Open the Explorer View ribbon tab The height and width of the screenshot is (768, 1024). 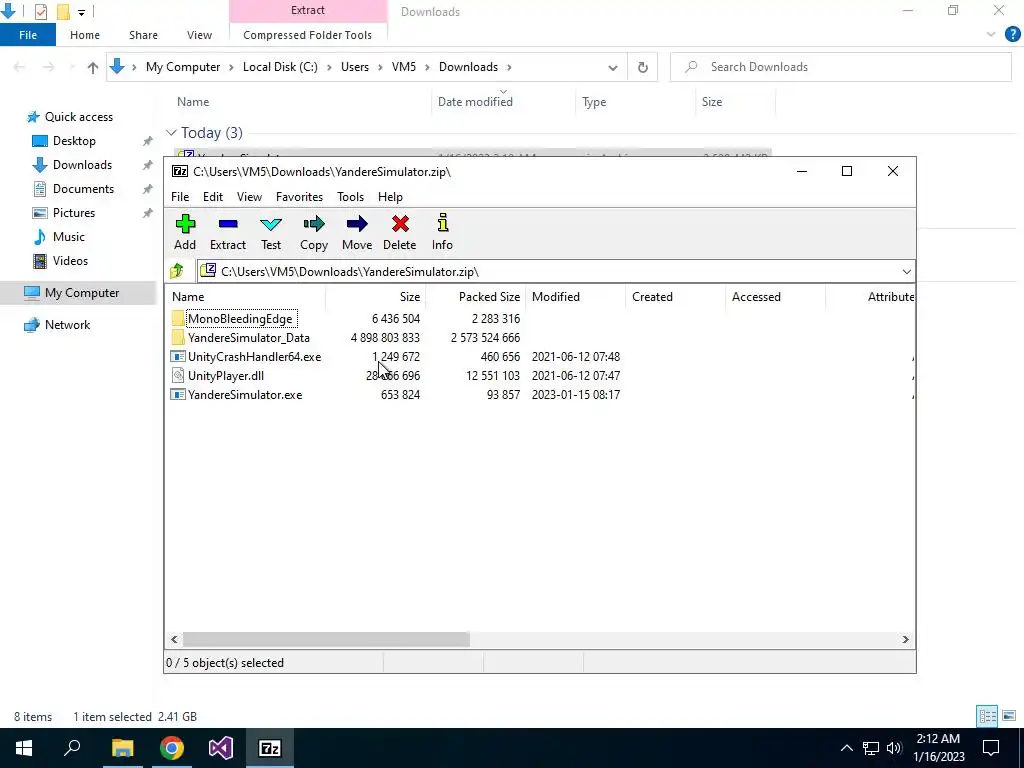[x=199, y=35]
